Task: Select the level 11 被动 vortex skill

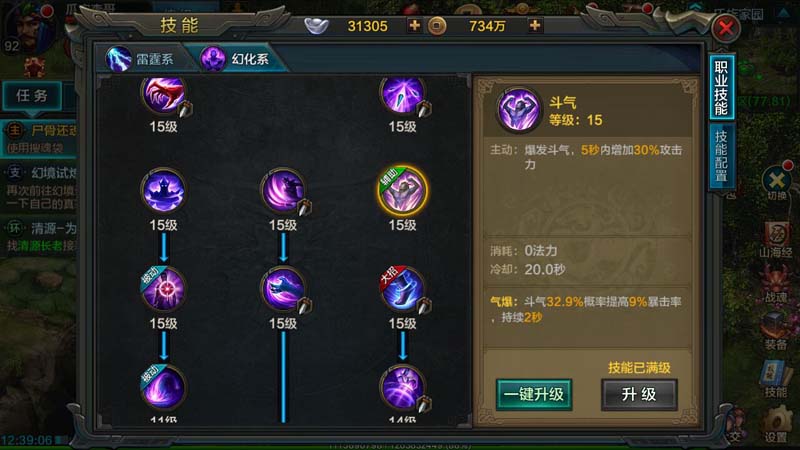Action: 163,388
